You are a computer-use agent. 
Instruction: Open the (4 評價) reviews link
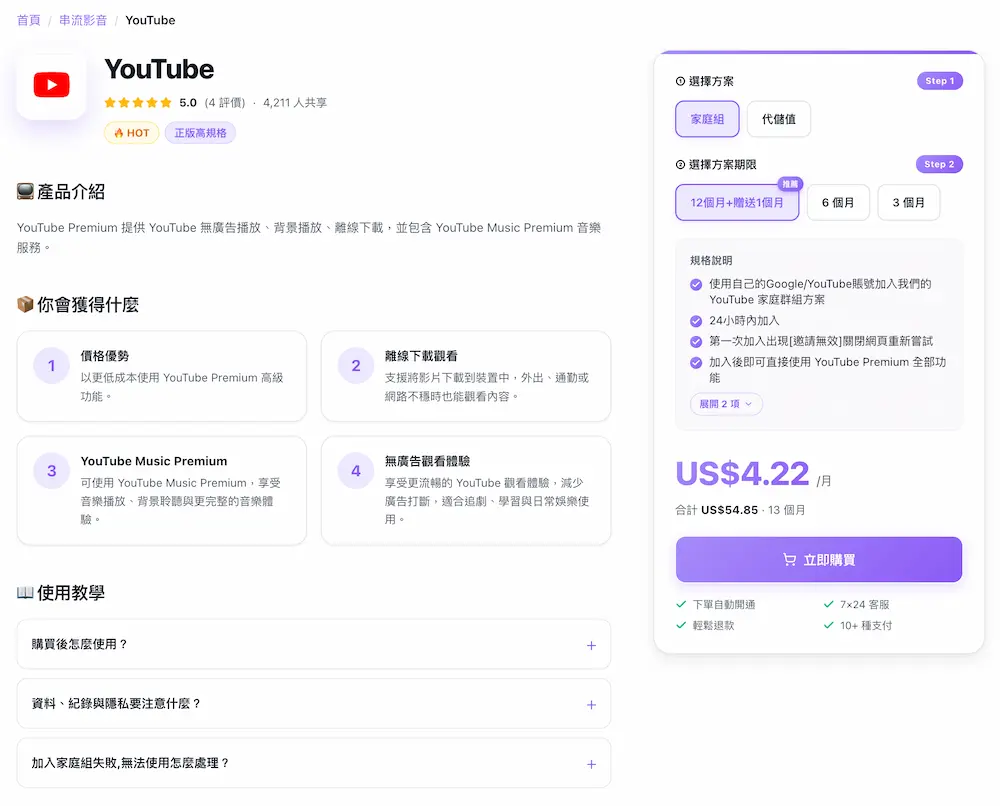click(224, 103)
